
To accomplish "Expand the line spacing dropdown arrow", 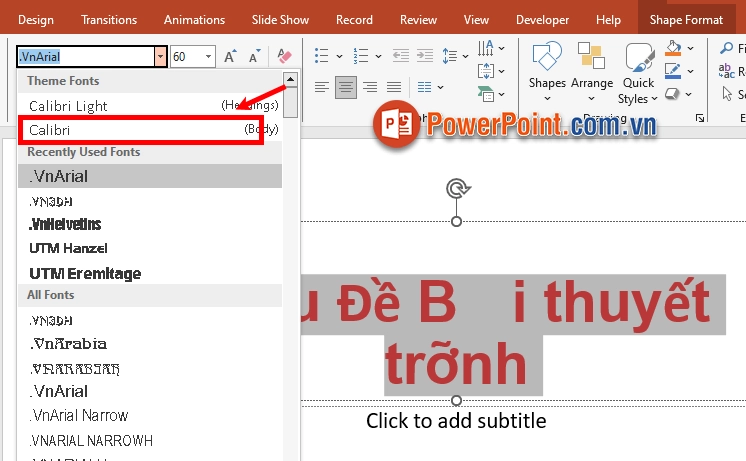I will coord(465,56).
